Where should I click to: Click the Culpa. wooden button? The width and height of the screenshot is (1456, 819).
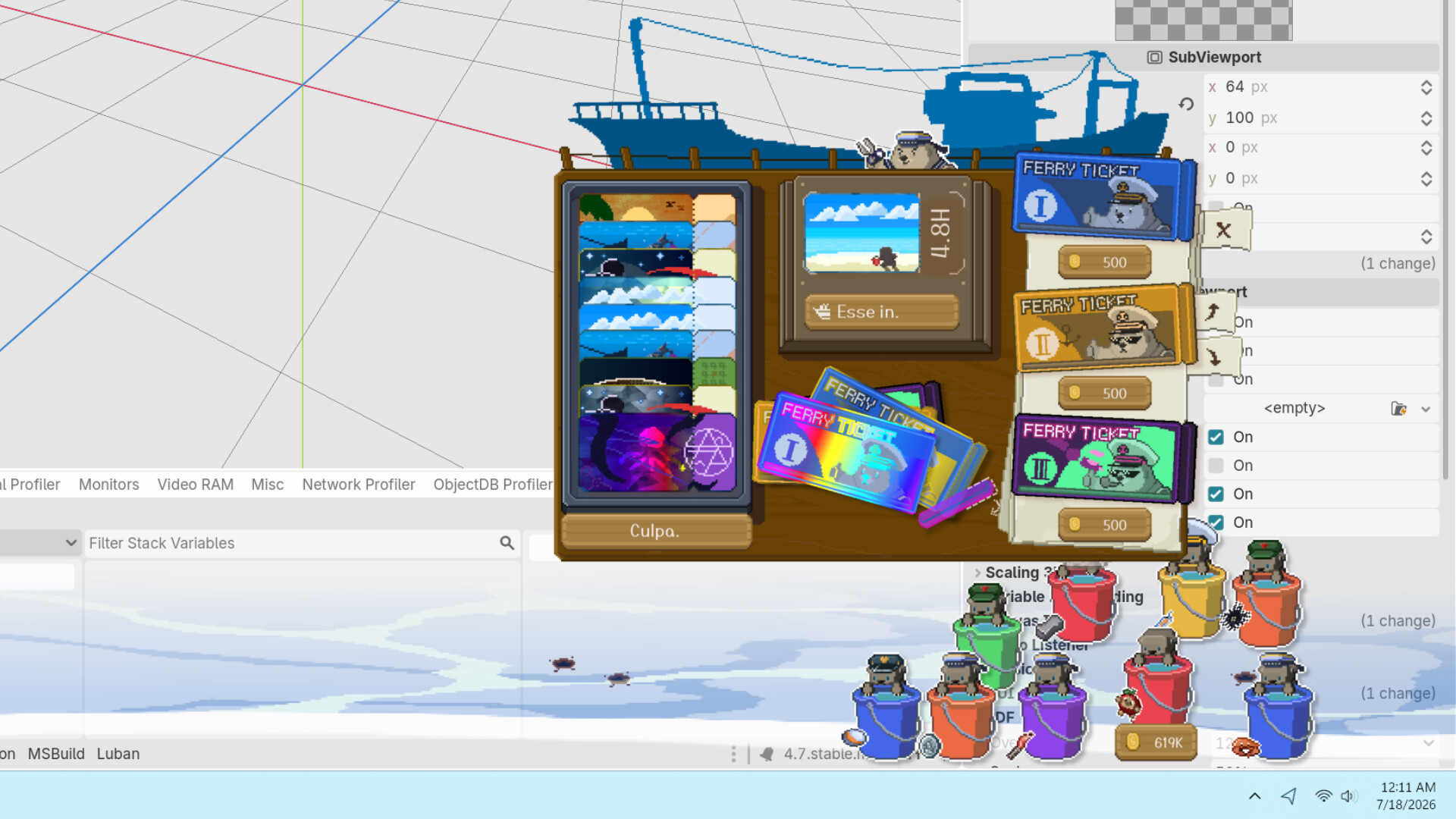(656, 531)
